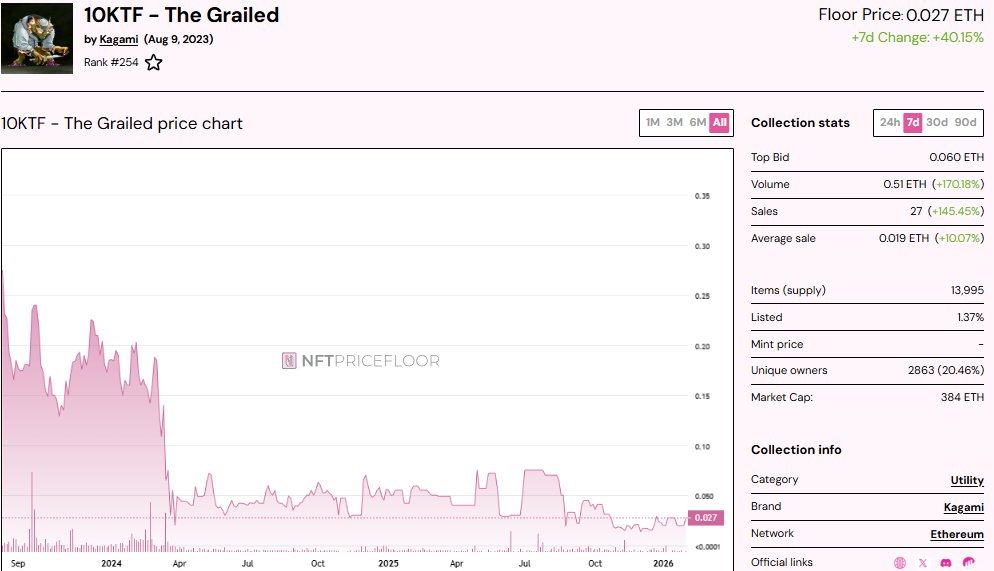Open the Ethereum network link
Screen dimensions: 994x571
click(x=957, y=534)
